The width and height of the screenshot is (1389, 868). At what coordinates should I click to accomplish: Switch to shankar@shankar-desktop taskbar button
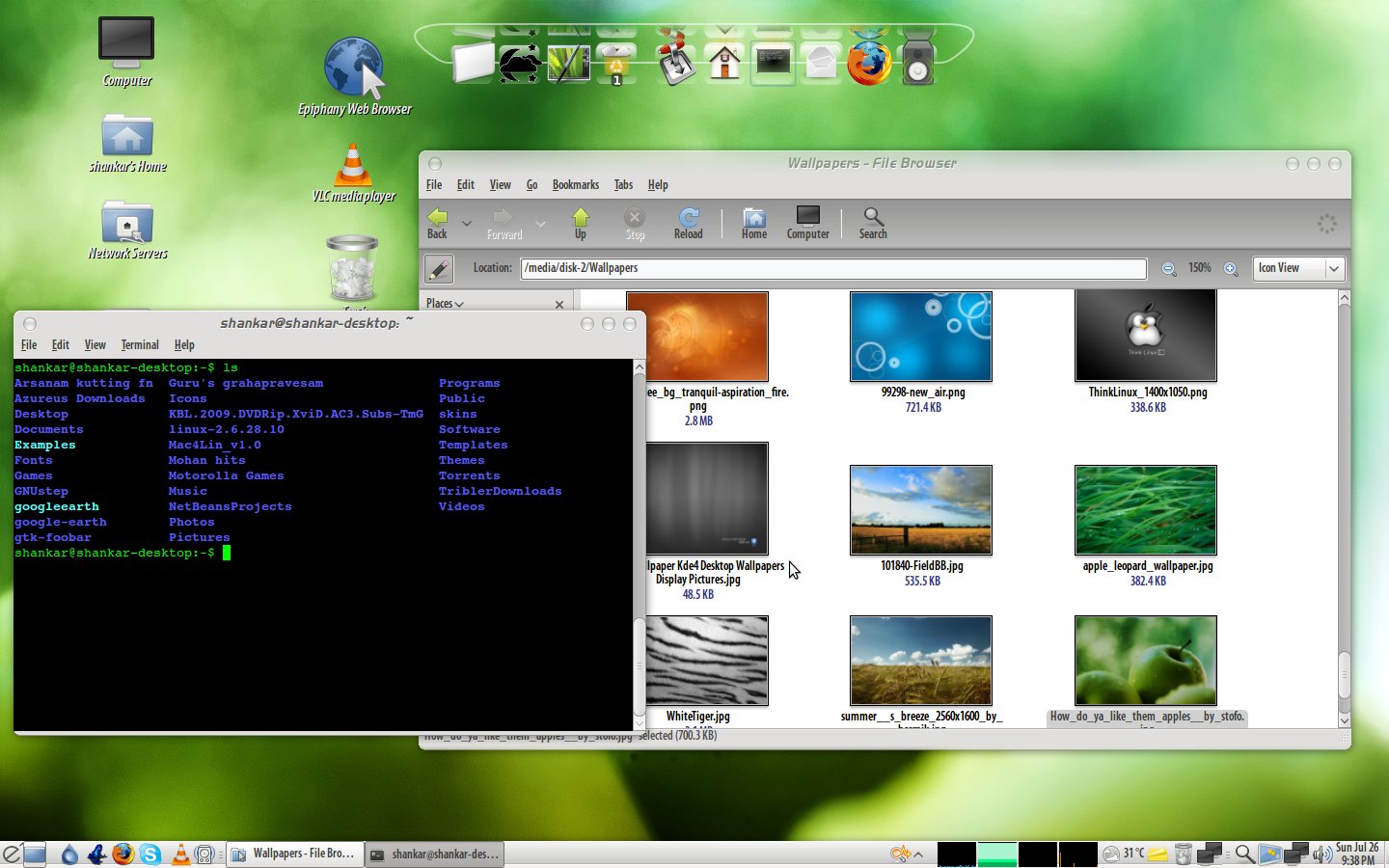point(434,854)
